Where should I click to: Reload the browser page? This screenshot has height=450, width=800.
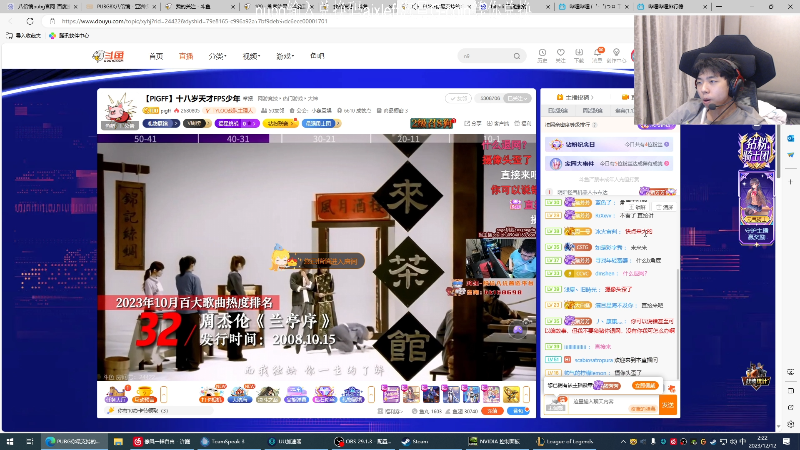point(30,21)
